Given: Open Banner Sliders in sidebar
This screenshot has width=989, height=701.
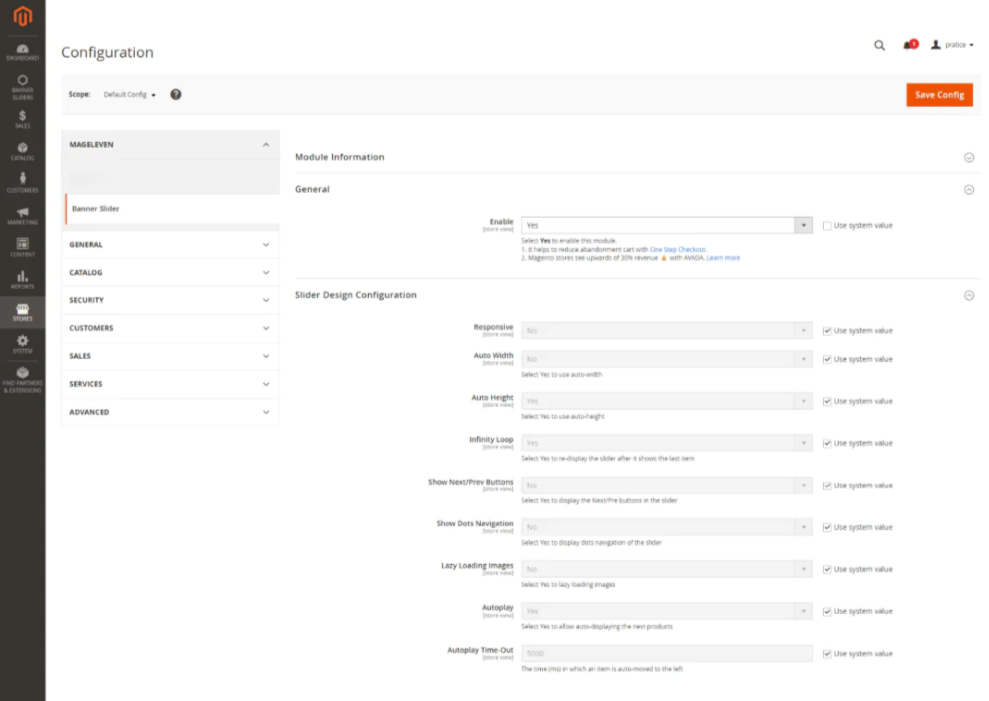Looking at the screenshot, I should click(22, 85).
